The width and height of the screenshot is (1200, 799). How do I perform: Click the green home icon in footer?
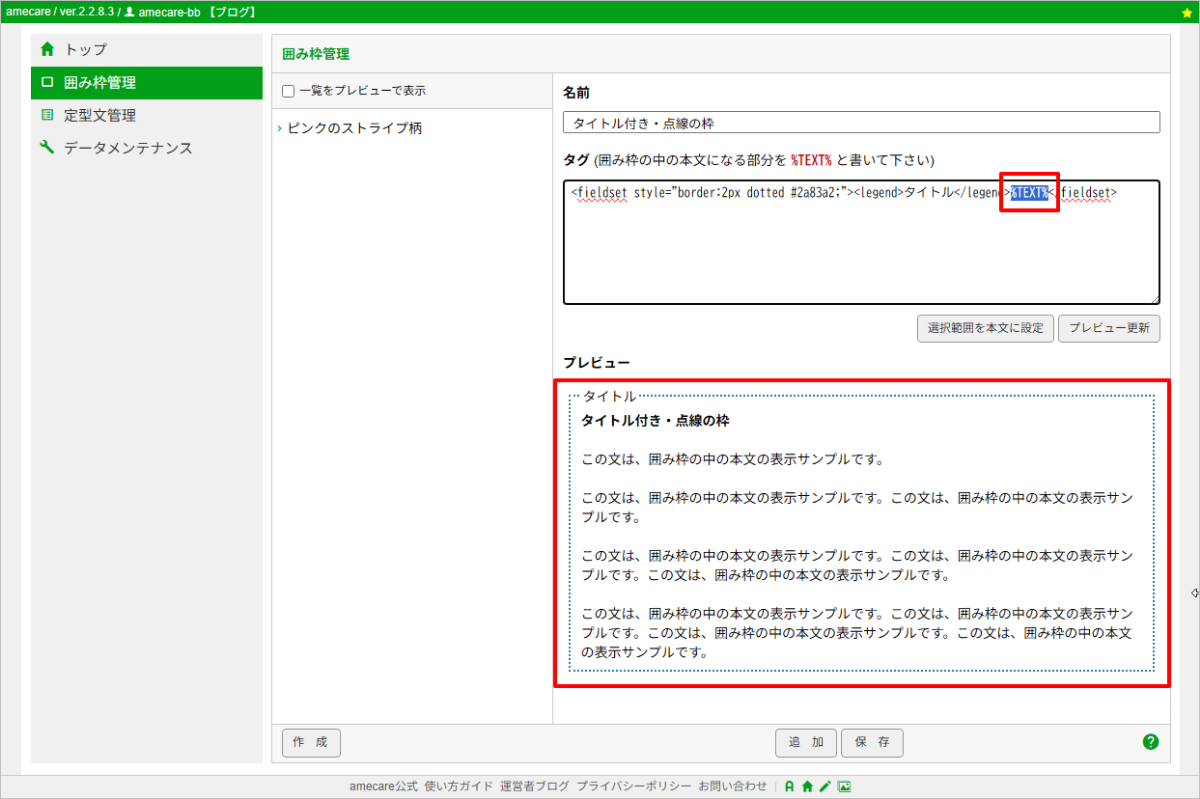pyautogui.click(x=807, y=787)
